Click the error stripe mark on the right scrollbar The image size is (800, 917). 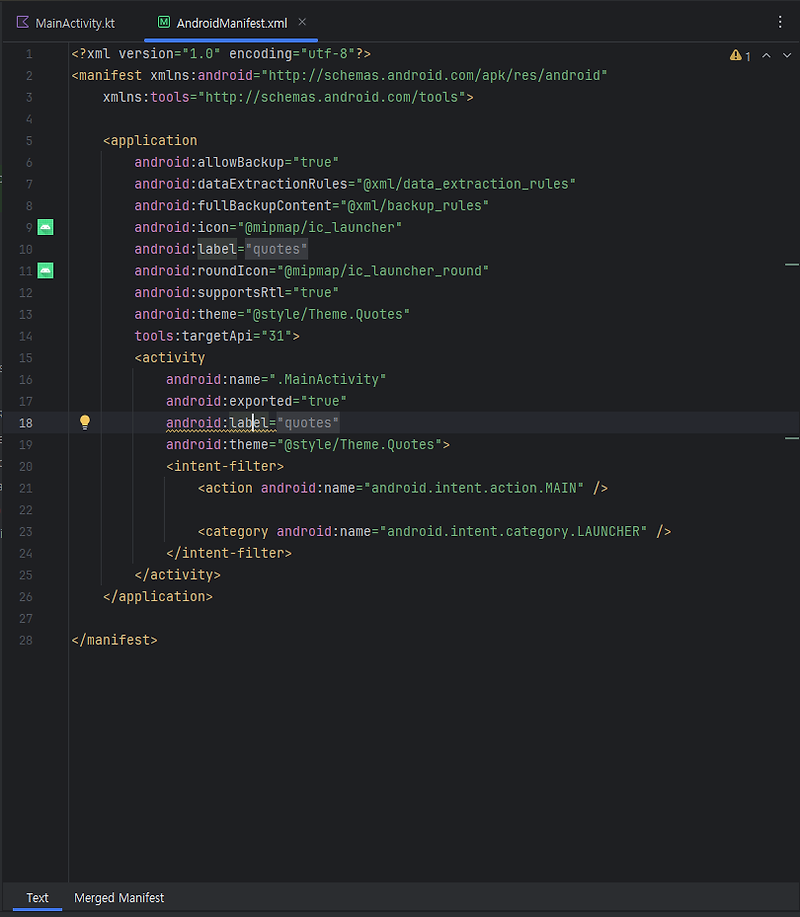coord(792,264)
